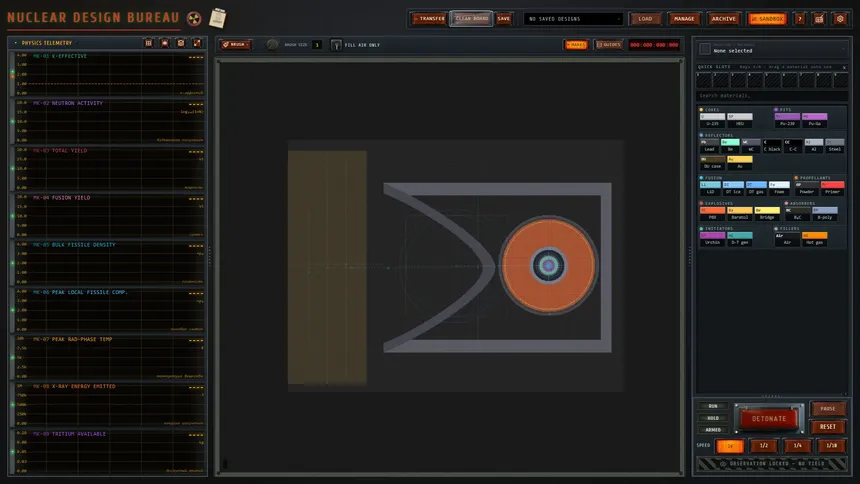Click the expand telemetry panel arrow icon
The image size is (860, 484).
coord(197,43)
